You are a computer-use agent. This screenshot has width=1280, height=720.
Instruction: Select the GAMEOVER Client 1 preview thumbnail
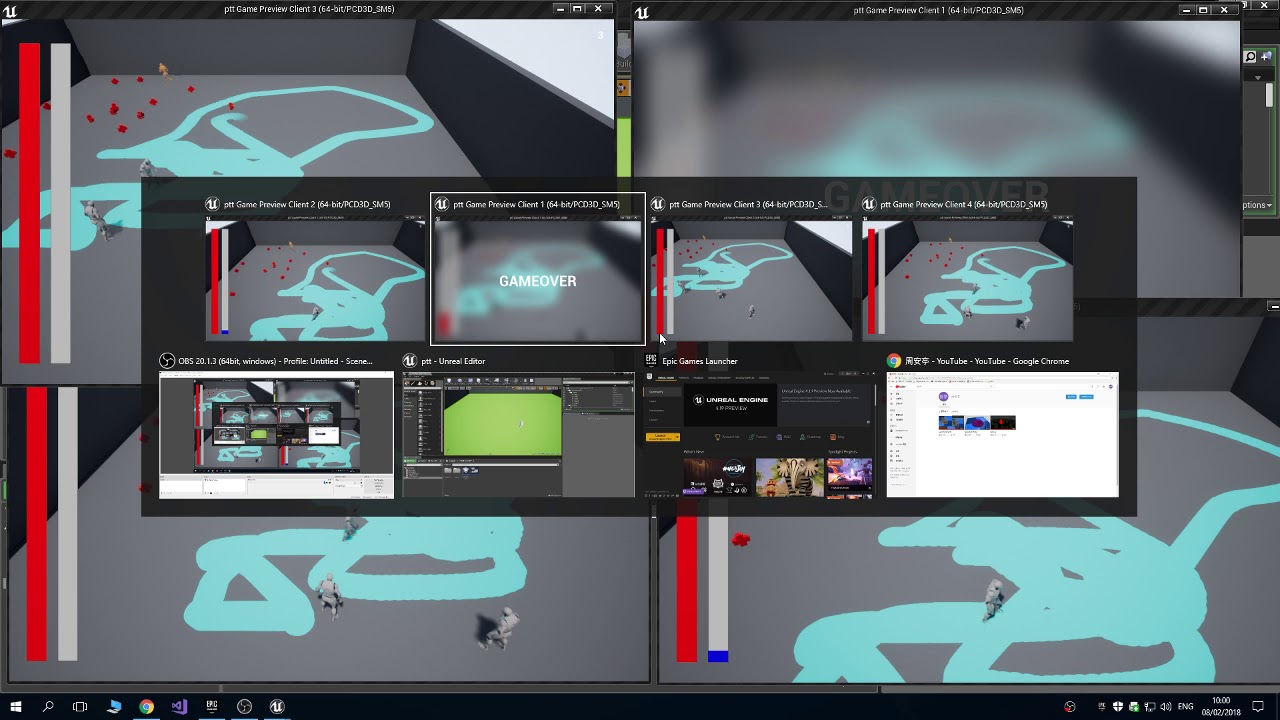tap(537, 281)
